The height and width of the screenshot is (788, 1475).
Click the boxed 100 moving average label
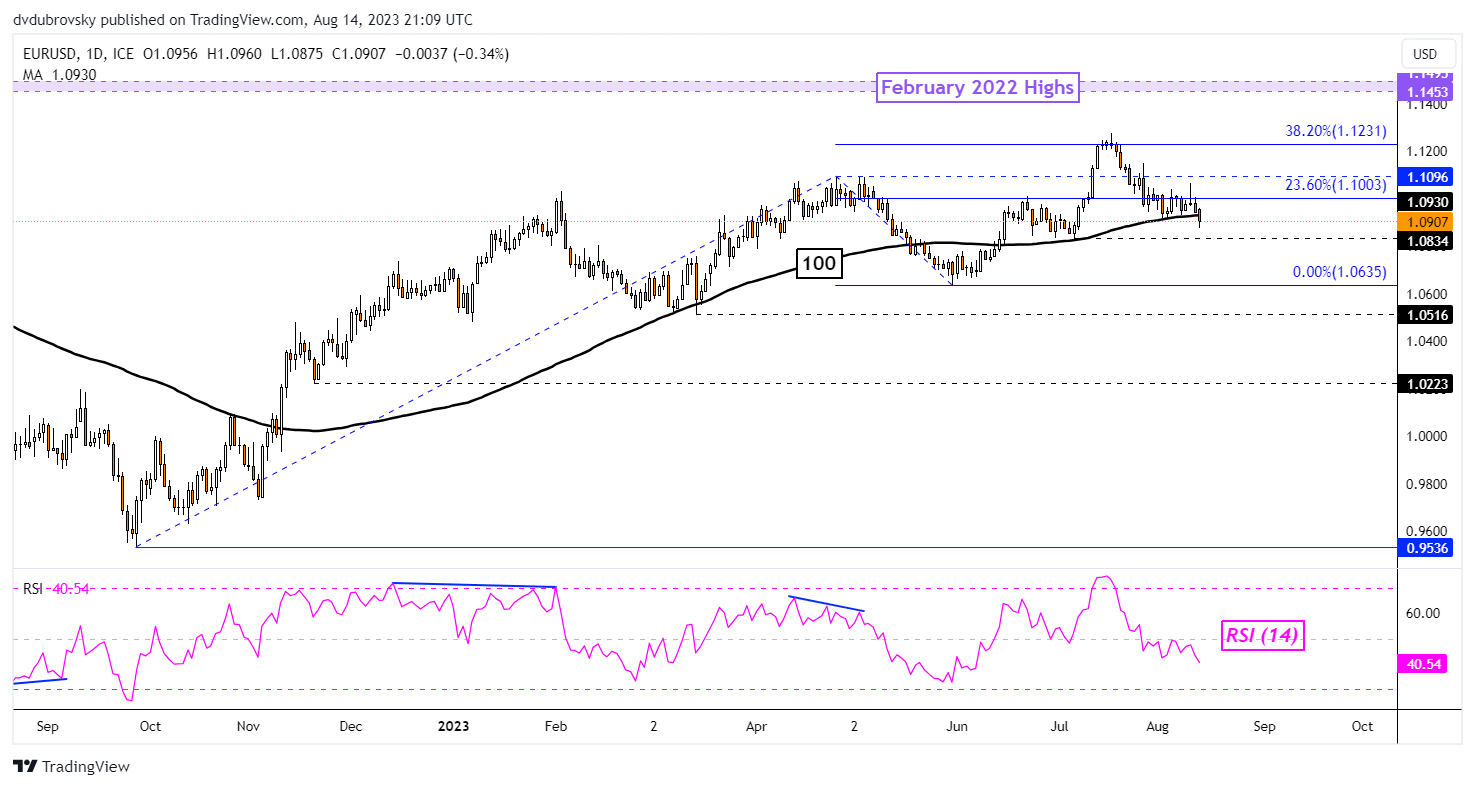(x=817, y=264)
